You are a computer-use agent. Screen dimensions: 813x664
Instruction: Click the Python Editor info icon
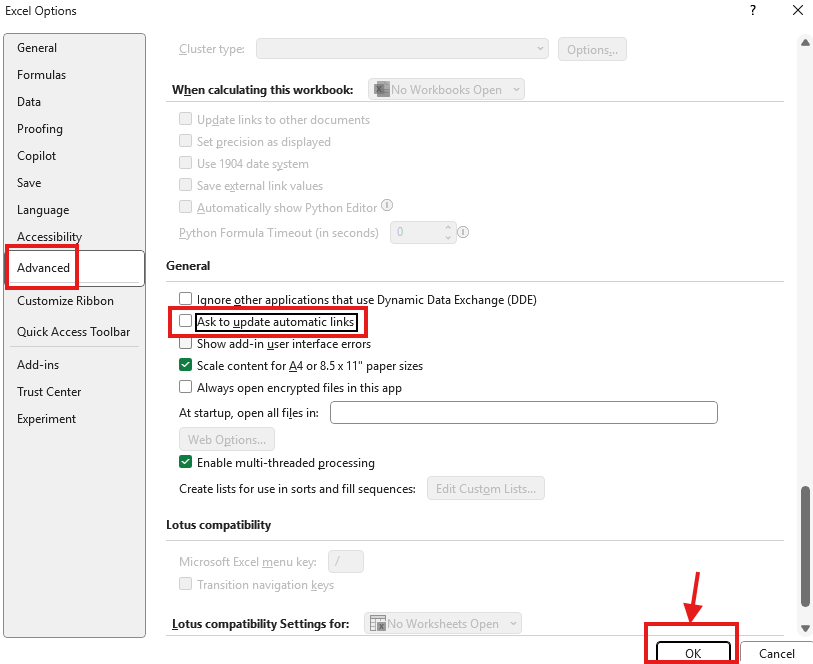coord(387,205)
